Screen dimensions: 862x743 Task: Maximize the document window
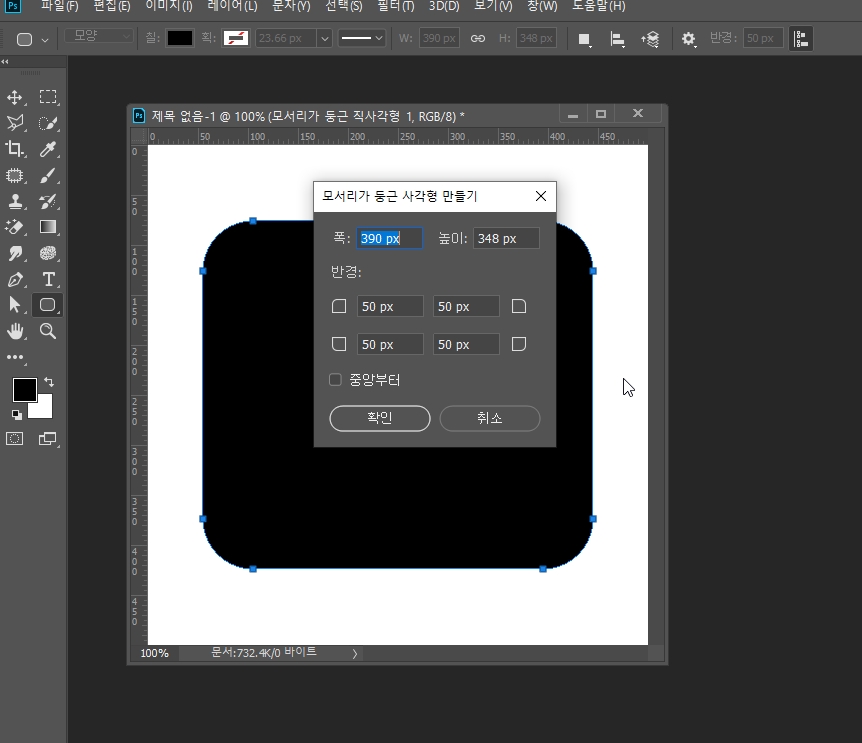[x=601, y=114]
